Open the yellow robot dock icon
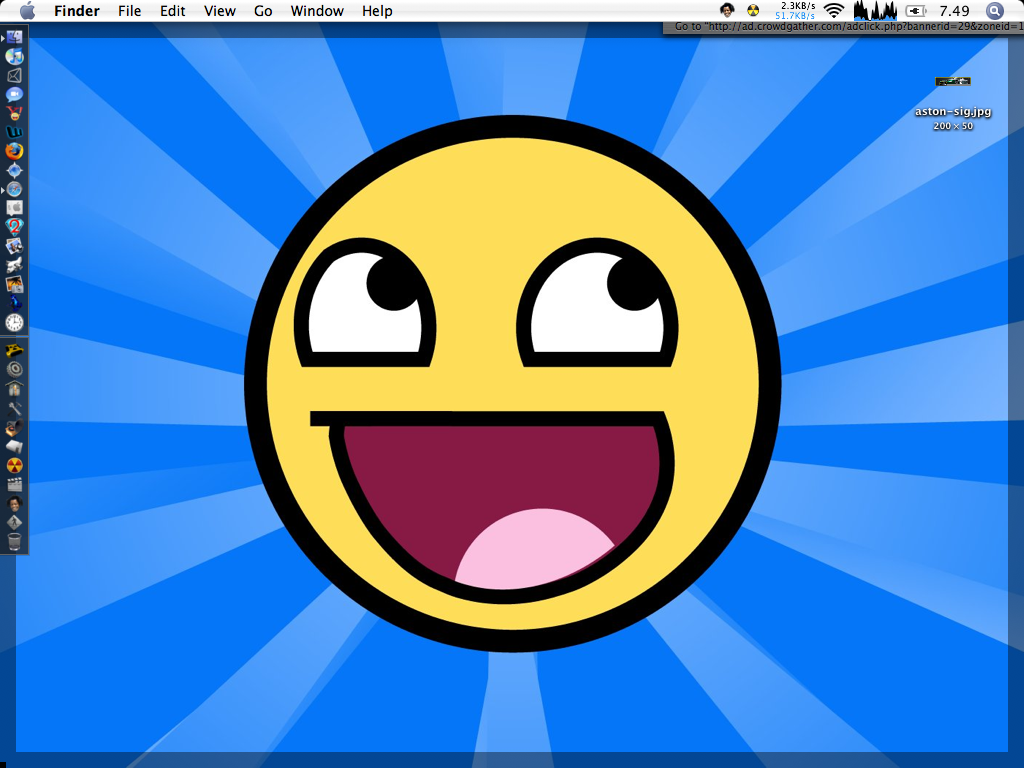This screenshot has height=768, width=1024. pyautogui.click(x=14, y=351)
